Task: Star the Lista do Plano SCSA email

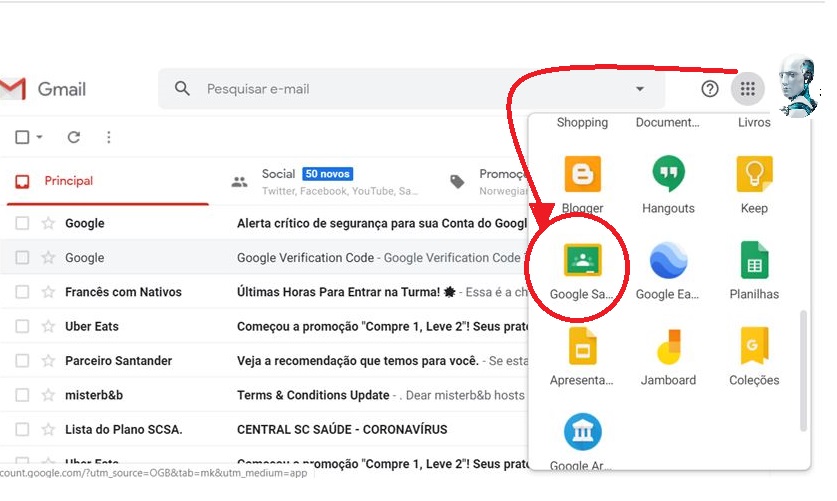Action: click(49, 430)
